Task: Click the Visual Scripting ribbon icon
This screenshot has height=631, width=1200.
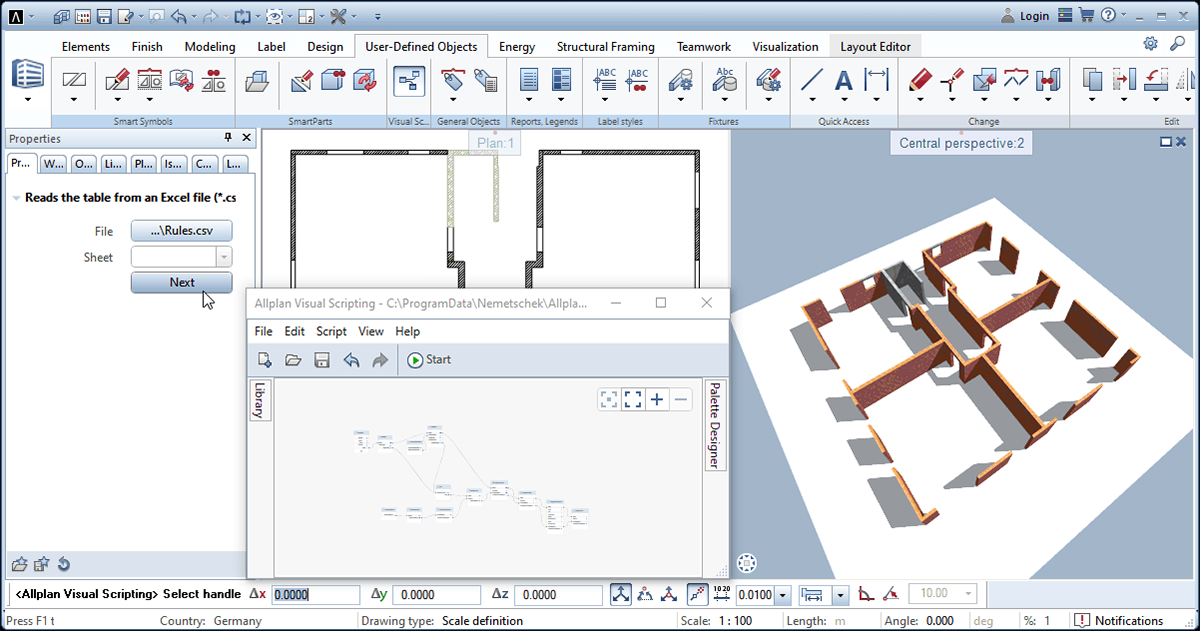Action: [x=408, y=81]
